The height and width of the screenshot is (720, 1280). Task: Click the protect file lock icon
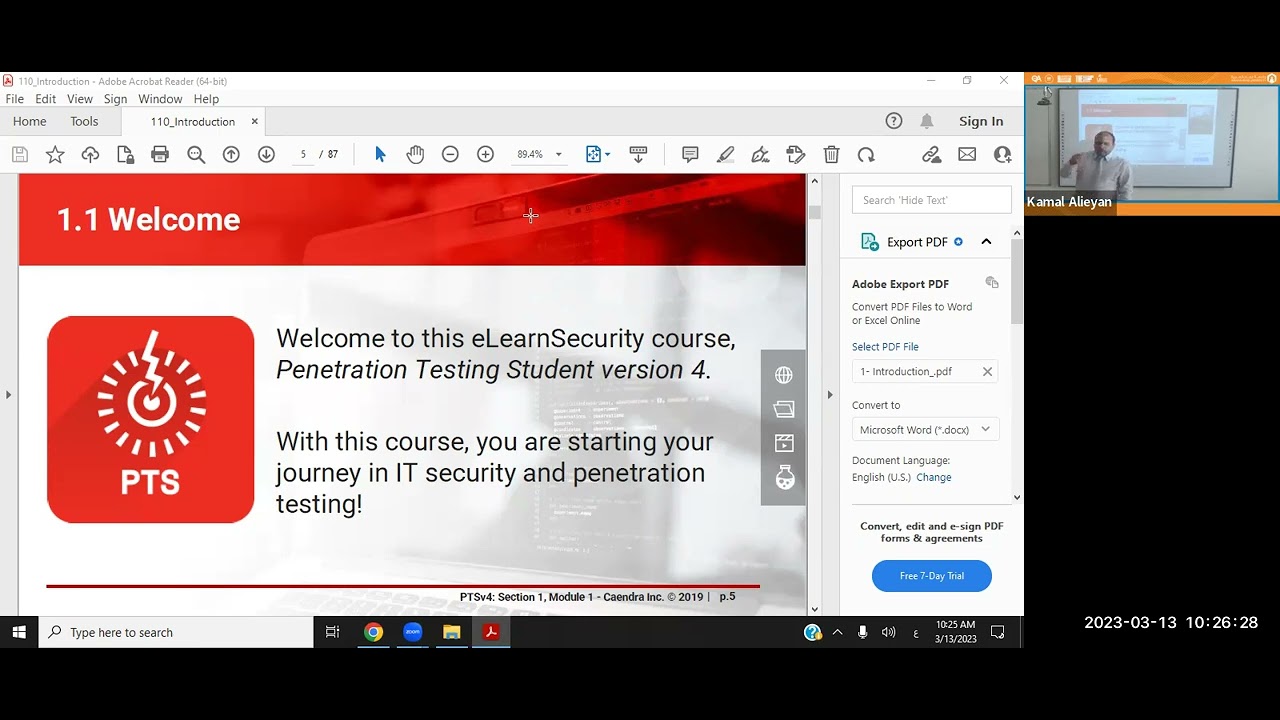pos(125,154)
